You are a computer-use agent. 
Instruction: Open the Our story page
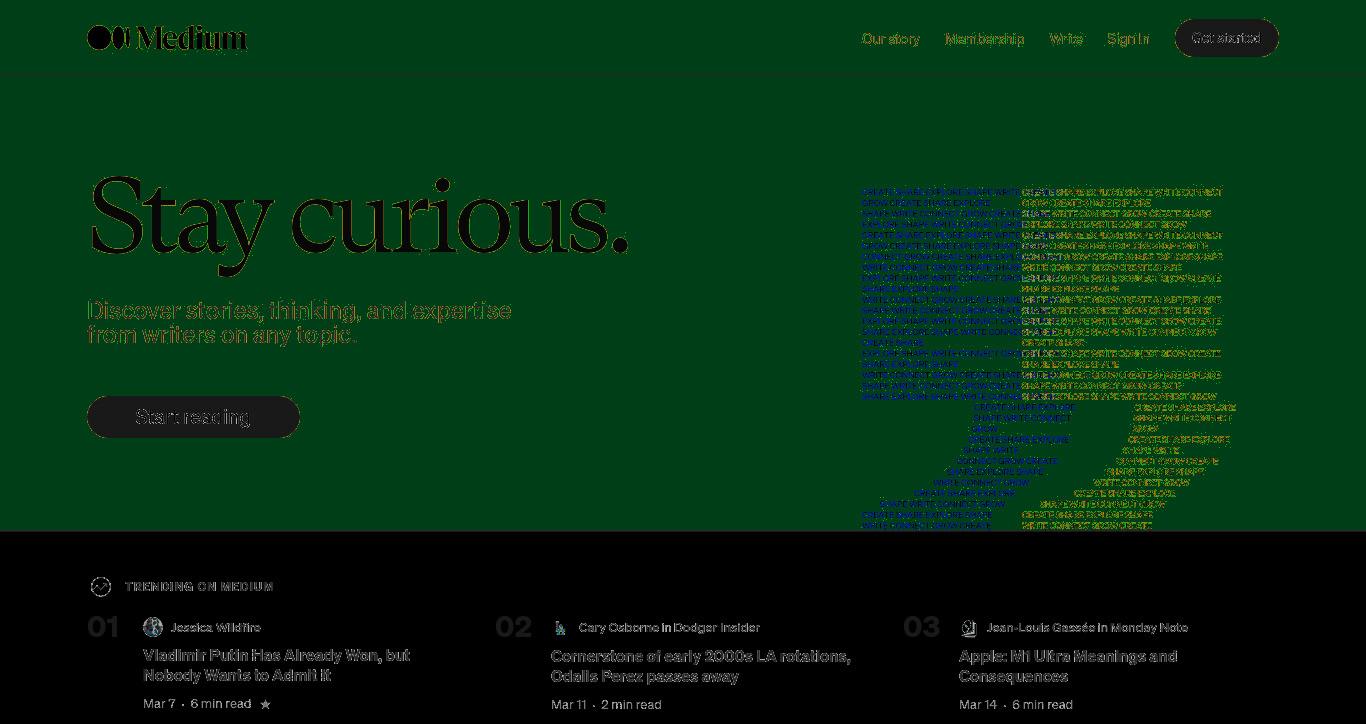tap(890, 39)
